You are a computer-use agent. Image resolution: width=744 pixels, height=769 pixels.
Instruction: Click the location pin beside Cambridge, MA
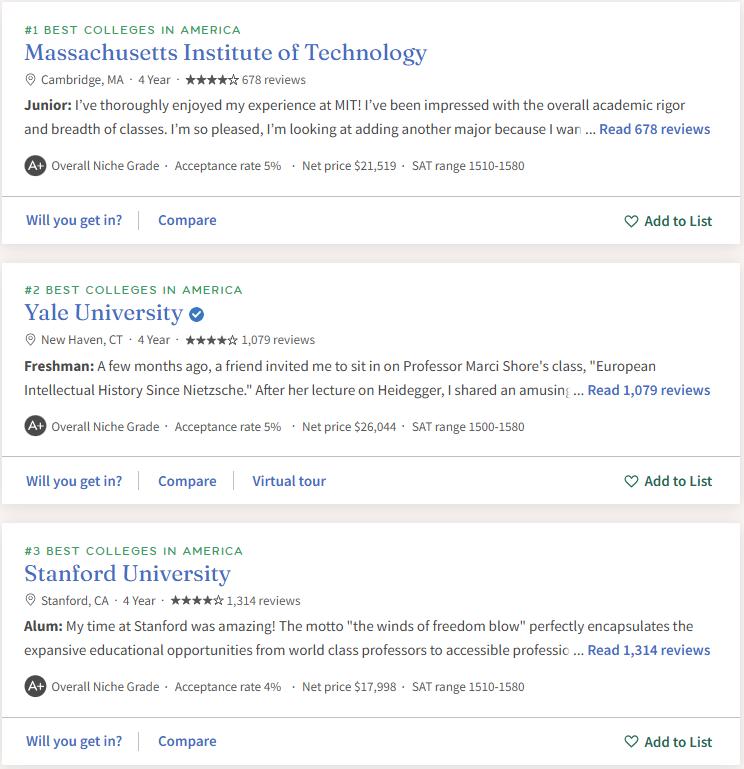(x=30, y=80)
